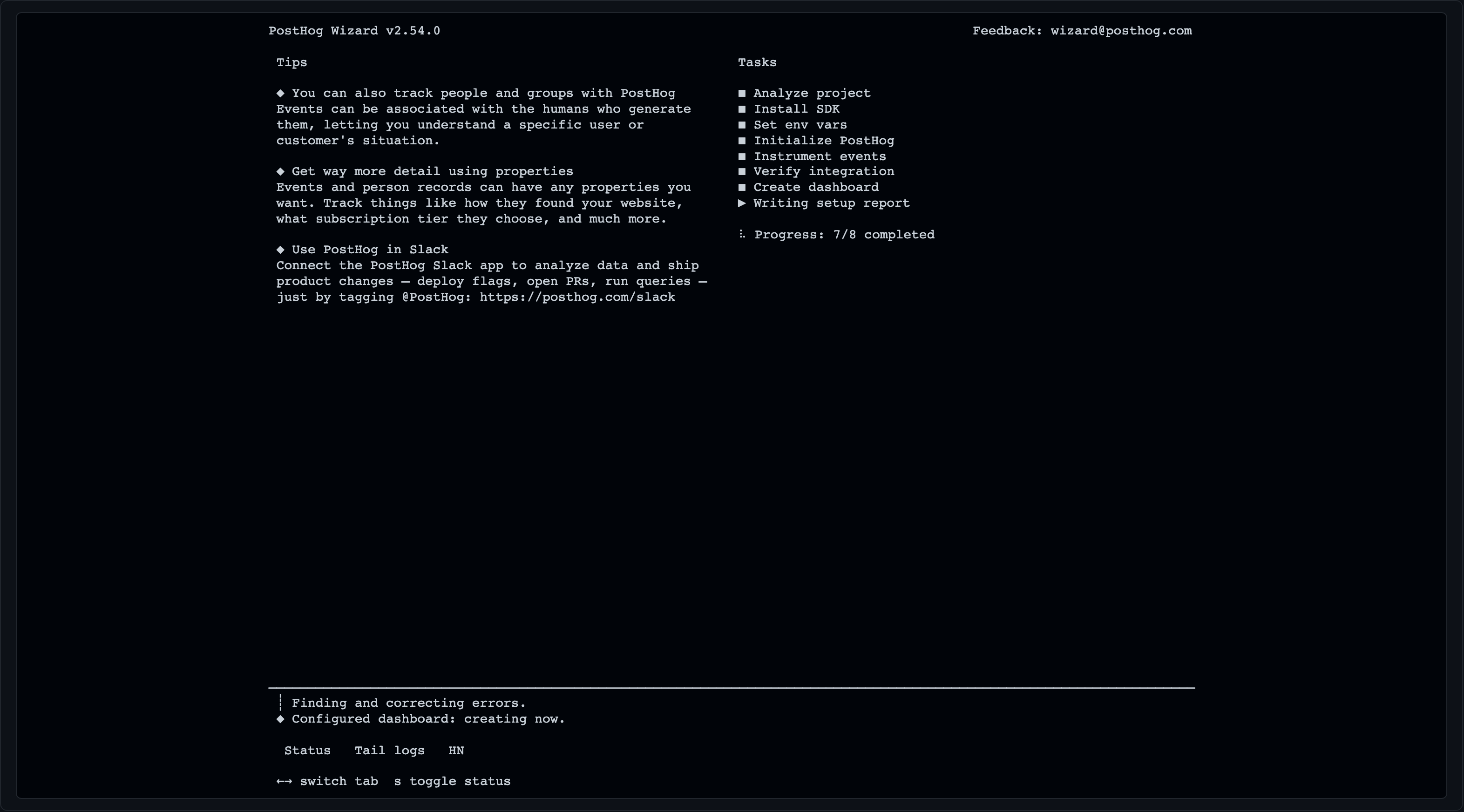Click the diamond bullet for the people and groups tip

coord(280,93)
